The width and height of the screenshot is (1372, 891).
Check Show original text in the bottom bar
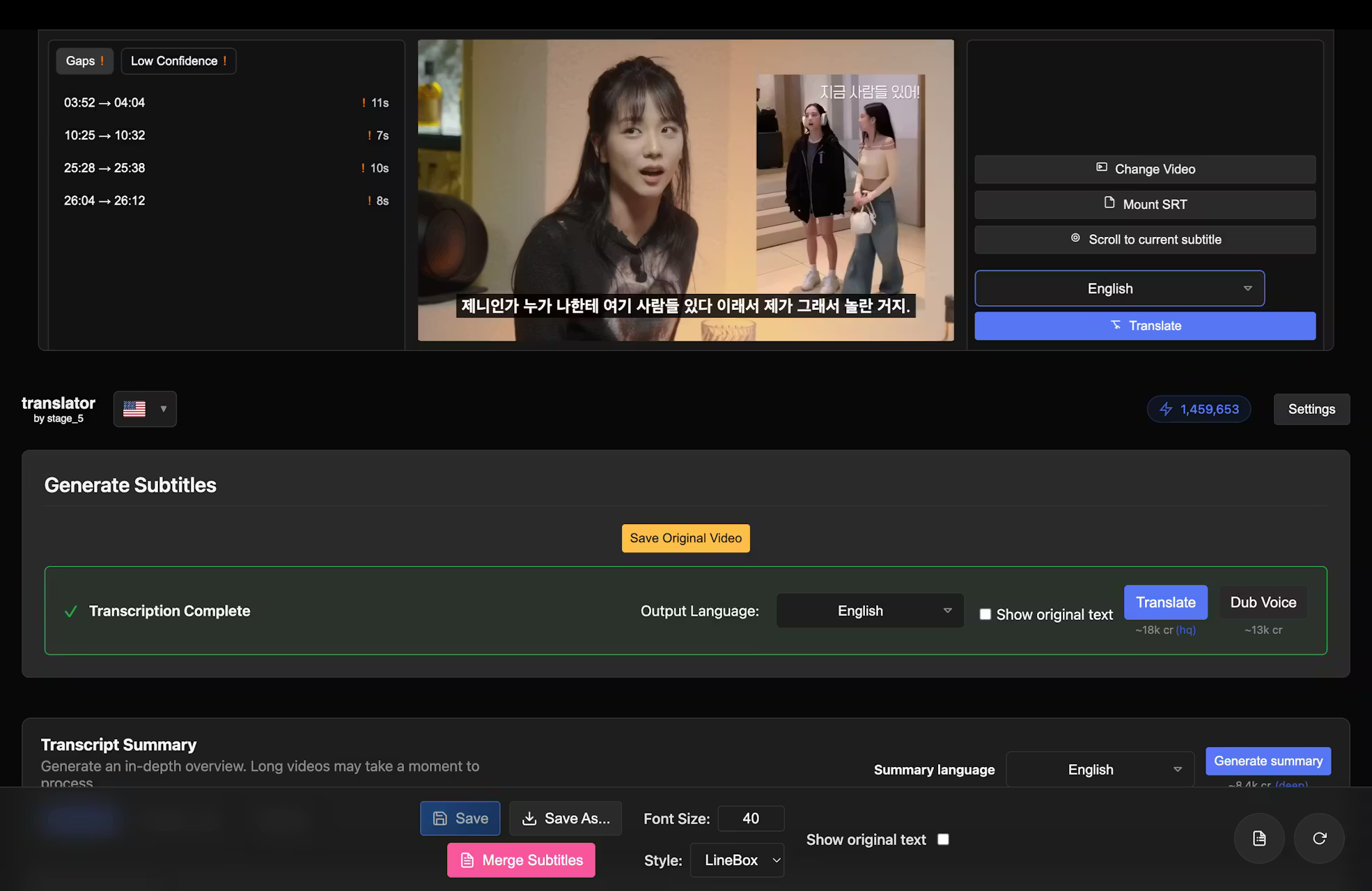944,839
